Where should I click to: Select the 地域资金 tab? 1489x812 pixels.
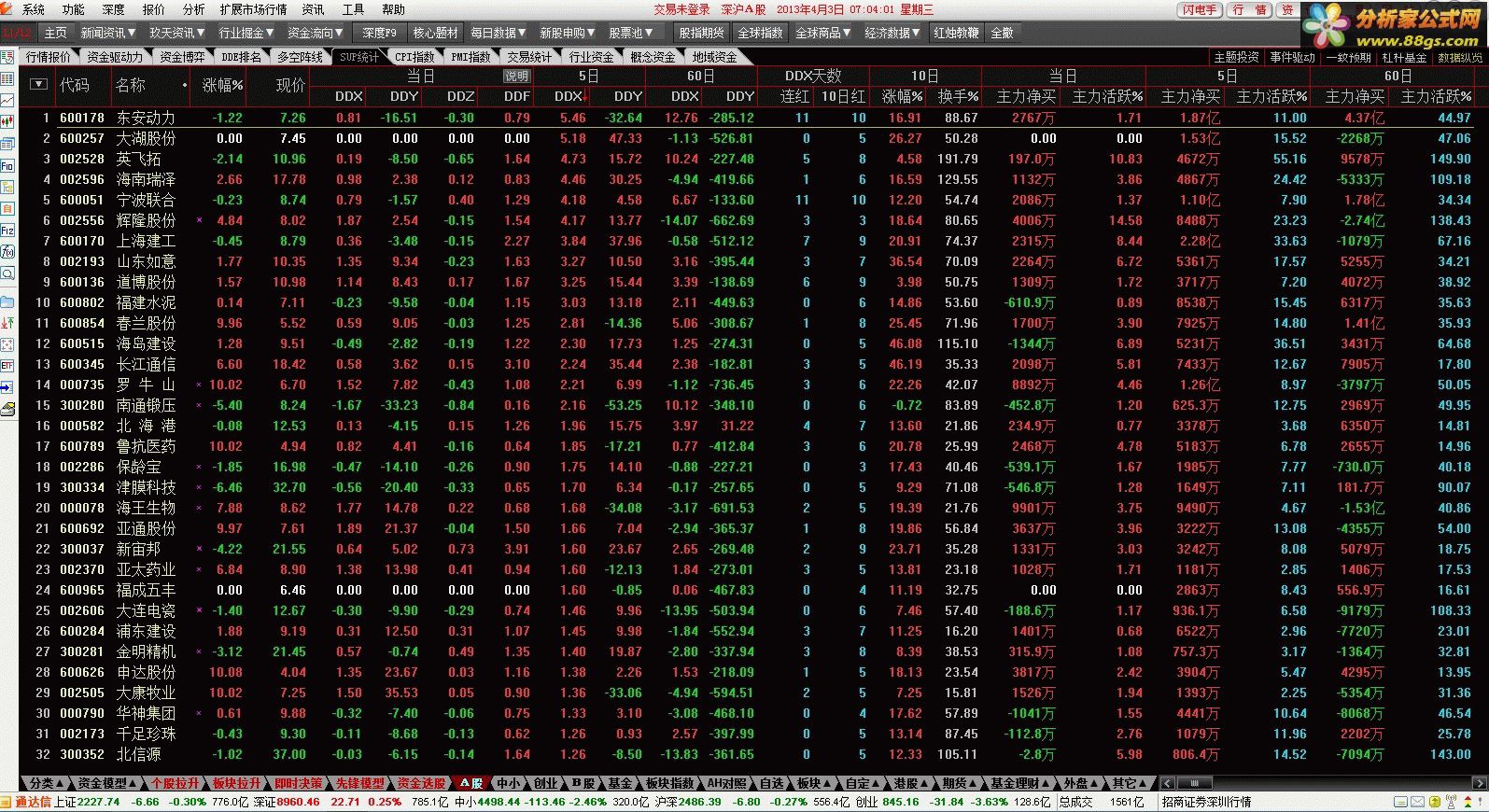(714, 57)
